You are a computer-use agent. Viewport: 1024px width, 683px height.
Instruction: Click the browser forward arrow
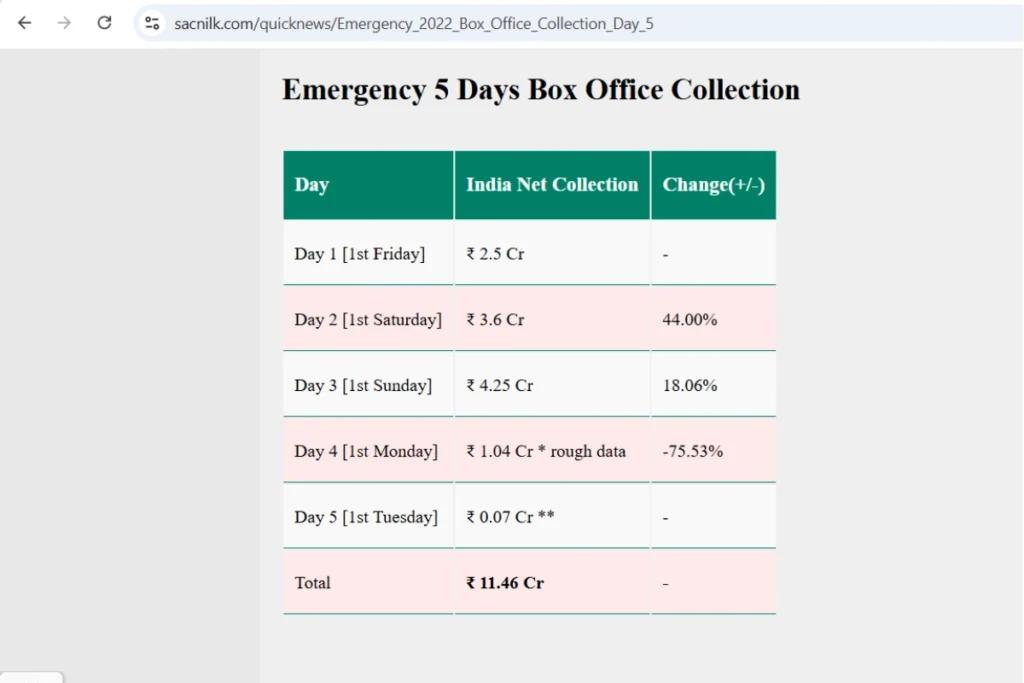click(x=64, y=24)
